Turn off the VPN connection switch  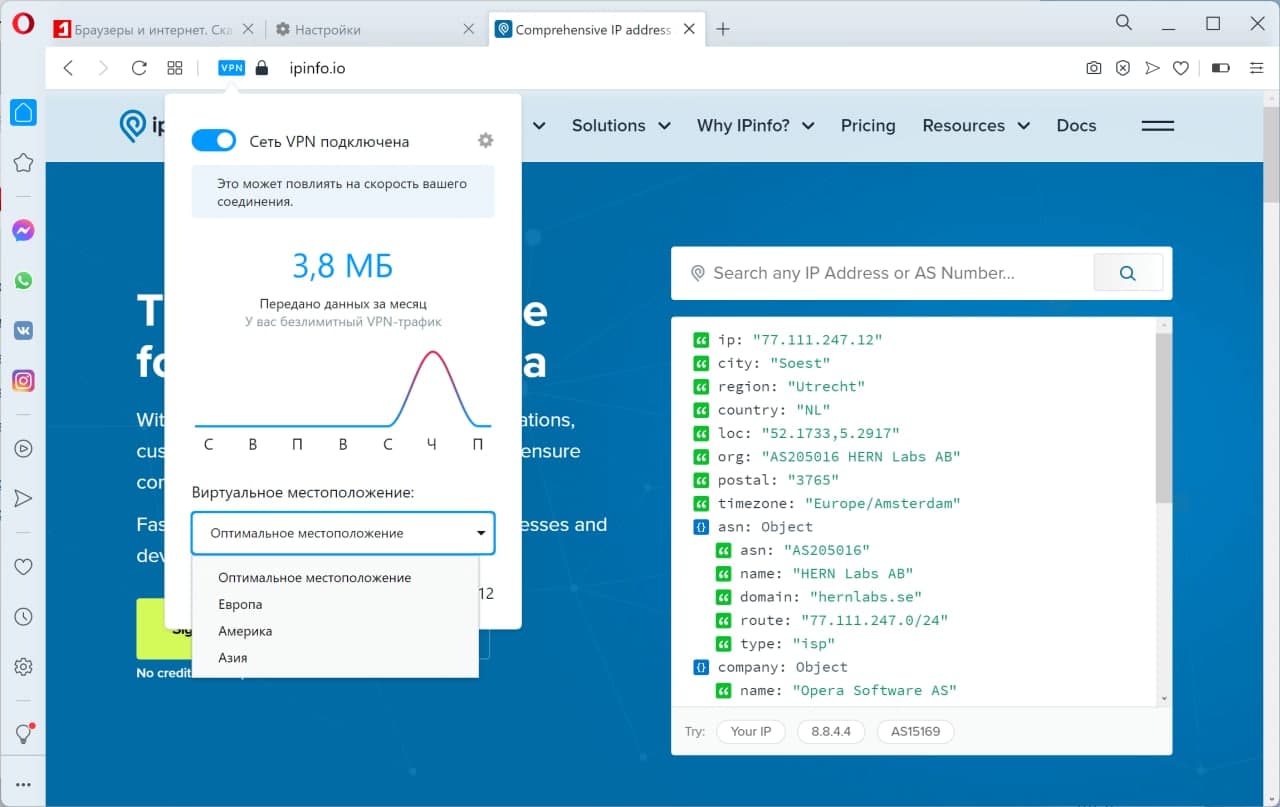coord(213,141)
